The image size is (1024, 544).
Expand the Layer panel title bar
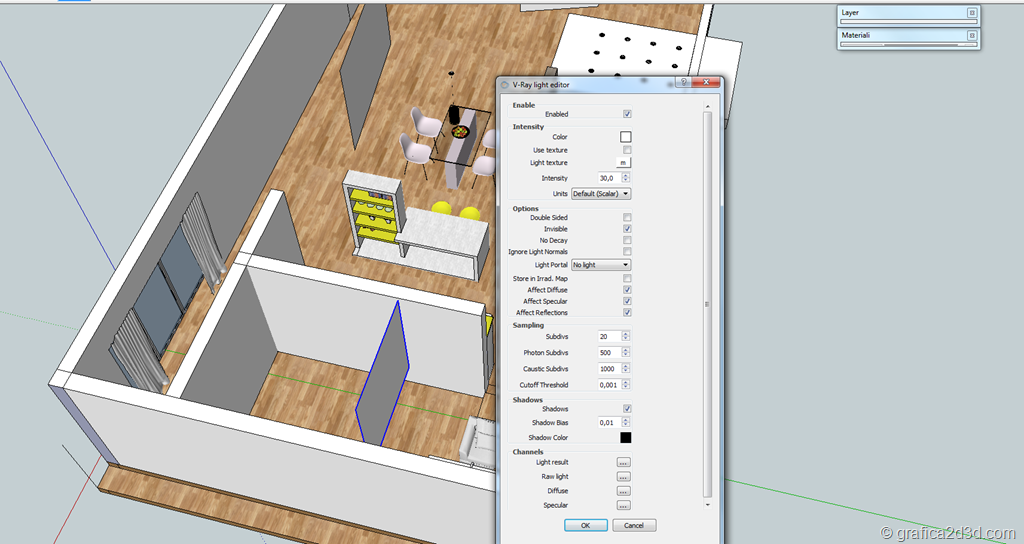[x=900, y=13]
